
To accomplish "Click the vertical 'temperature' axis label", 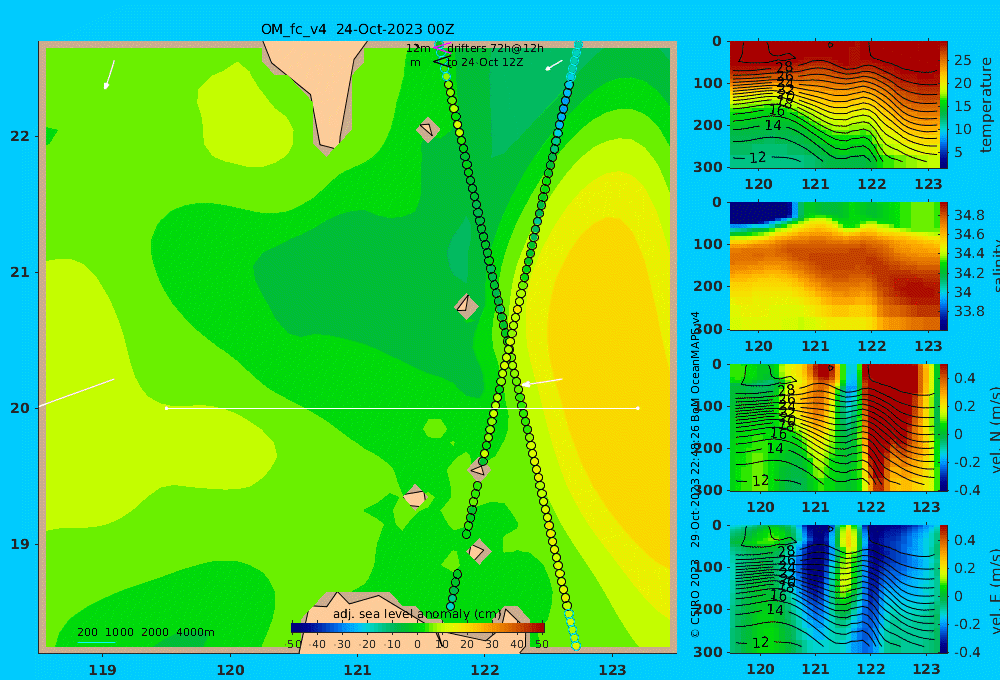I will coord(986,105).
